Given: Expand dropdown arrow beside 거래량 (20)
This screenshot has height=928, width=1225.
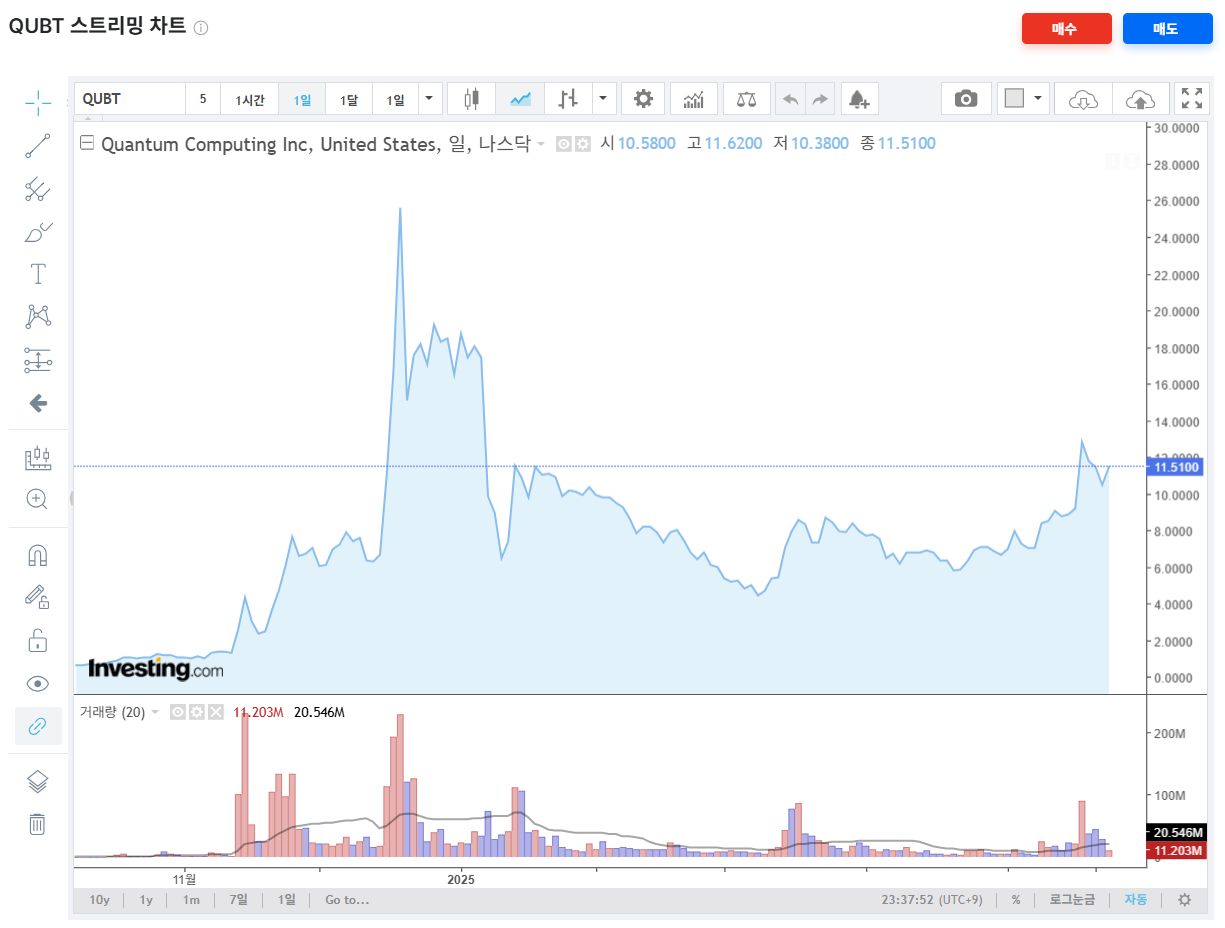Looking at the screenshot, I should 156,712.
